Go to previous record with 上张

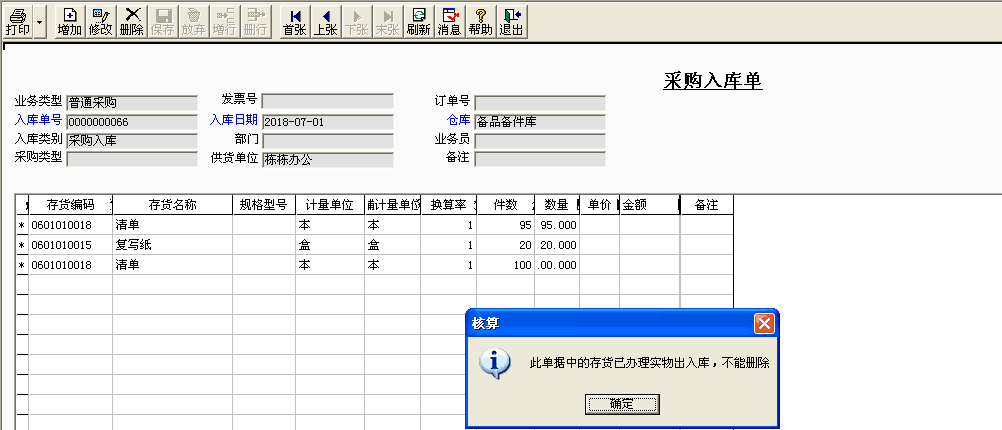(x=326, y=22)
